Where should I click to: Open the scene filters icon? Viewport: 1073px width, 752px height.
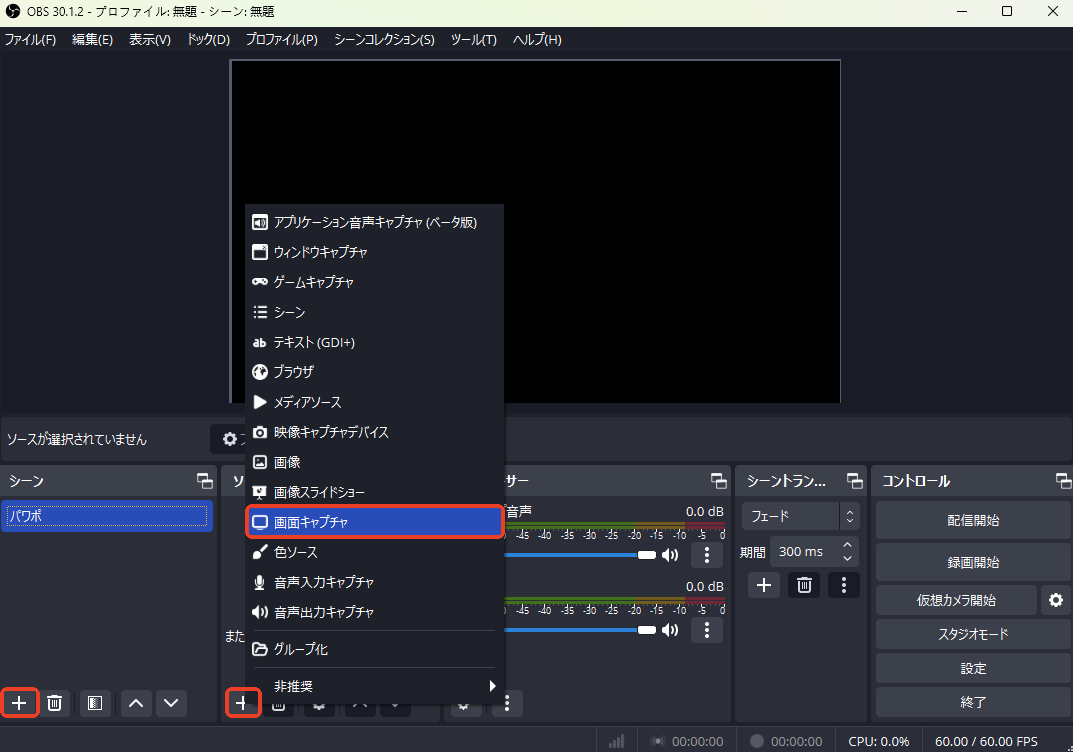tap(93, 703)
